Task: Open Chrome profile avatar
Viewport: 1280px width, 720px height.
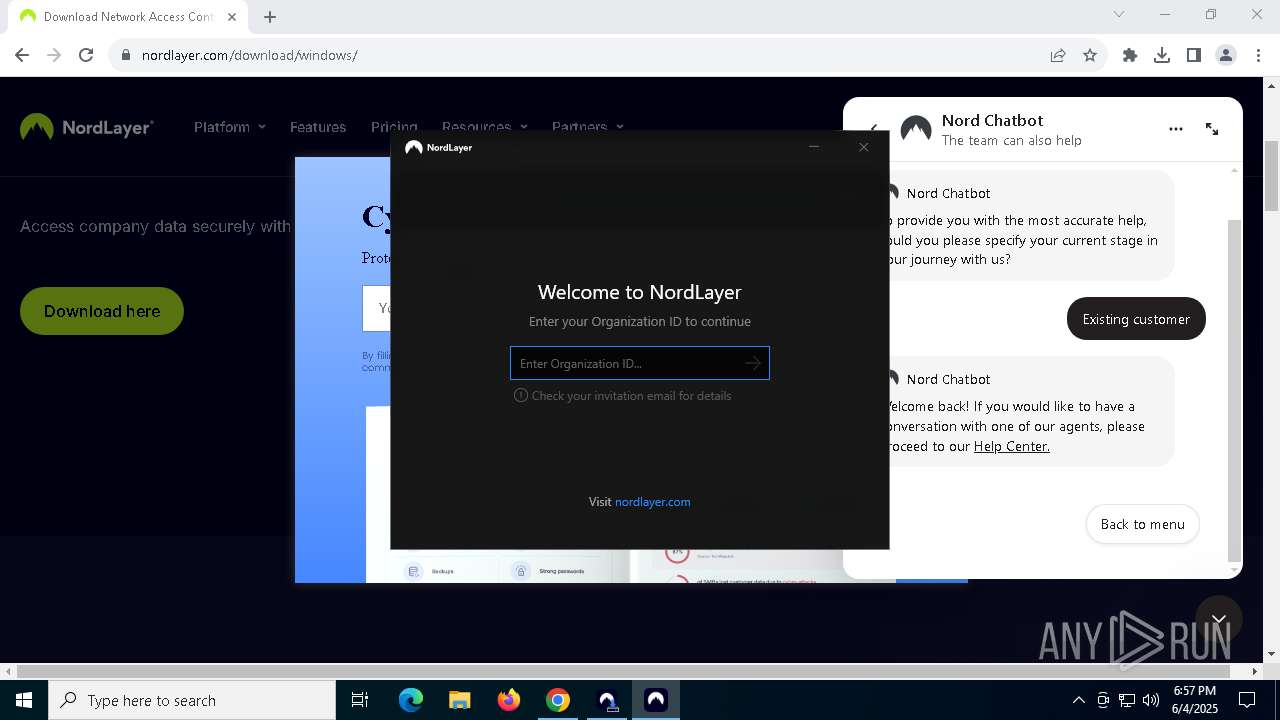Action: coord(1226,55)
